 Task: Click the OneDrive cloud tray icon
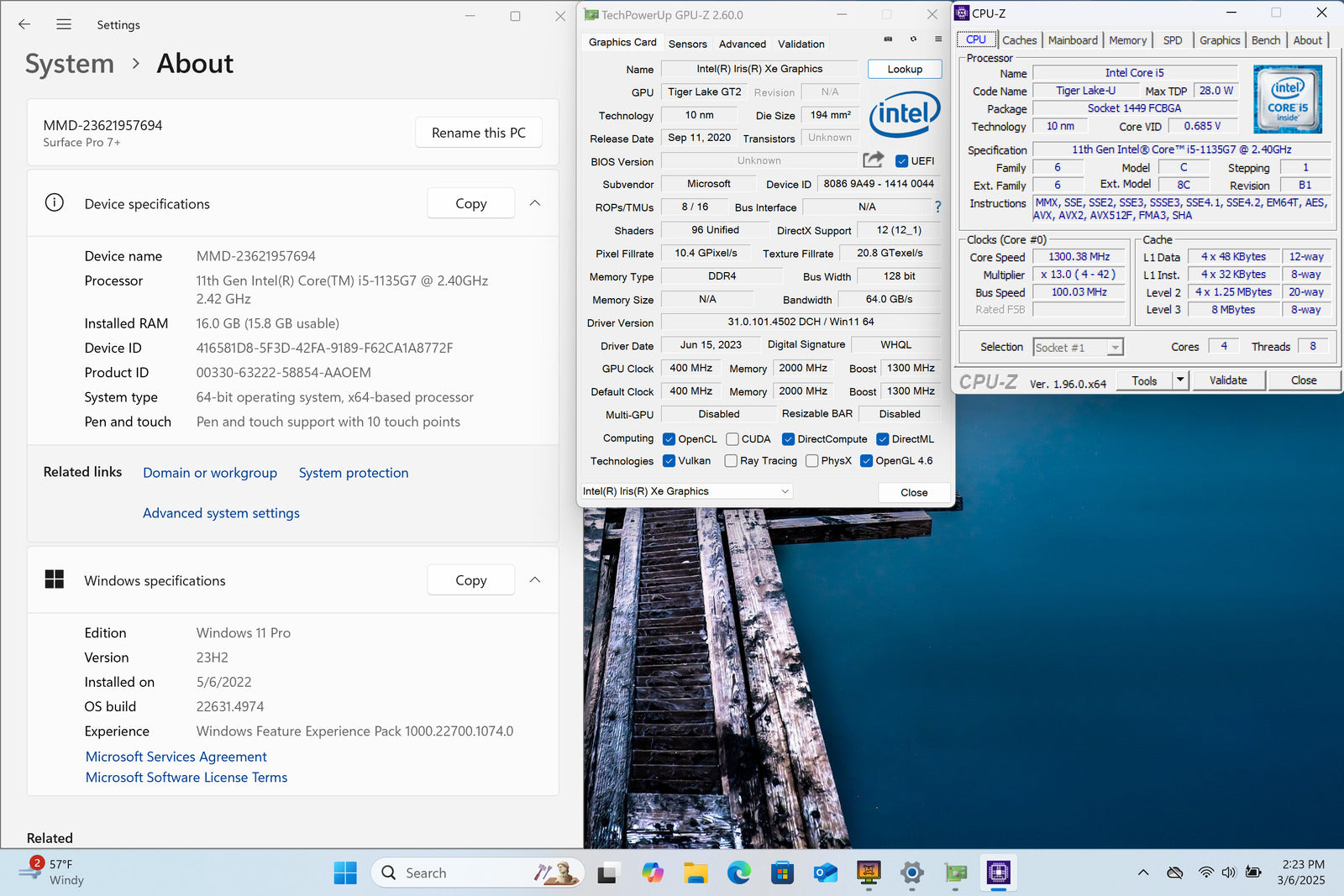[1175, 872]
